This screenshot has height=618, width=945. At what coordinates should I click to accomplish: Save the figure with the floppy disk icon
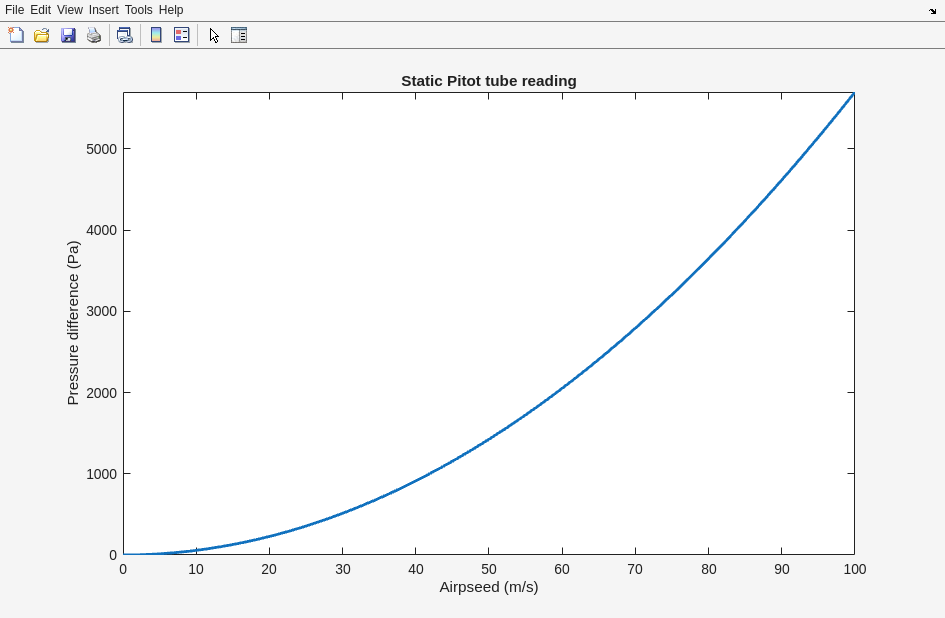coord(68,35)
